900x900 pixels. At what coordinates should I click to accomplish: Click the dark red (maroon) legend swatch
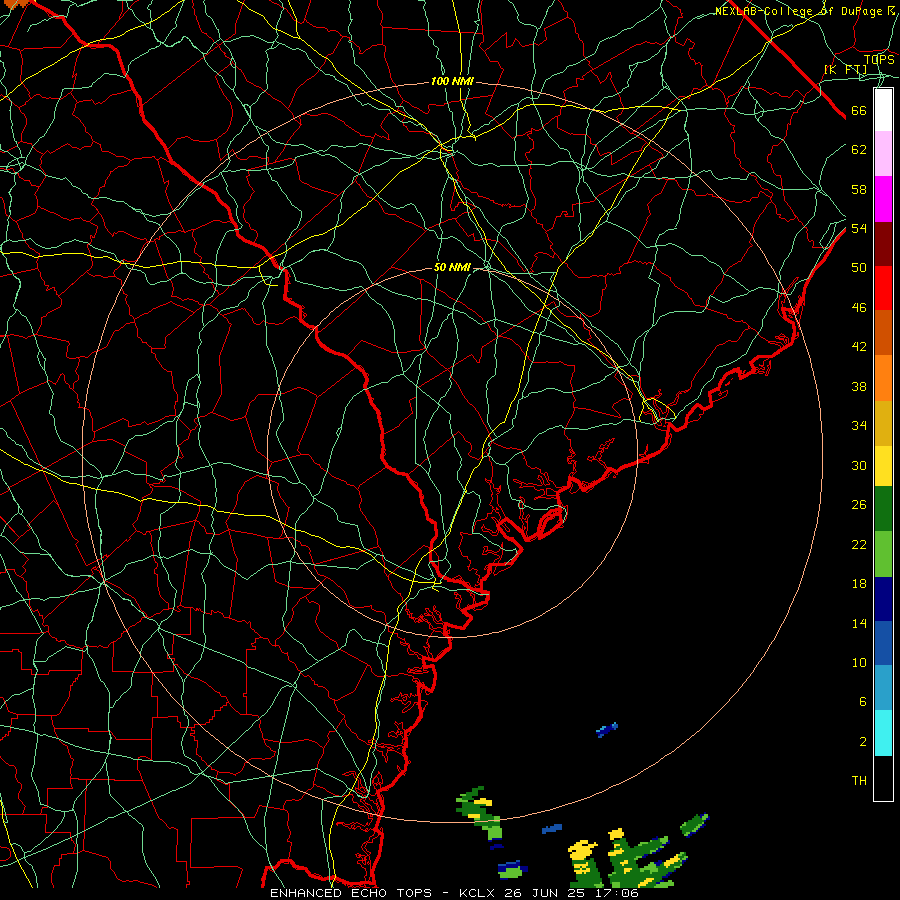click(883, 243)
